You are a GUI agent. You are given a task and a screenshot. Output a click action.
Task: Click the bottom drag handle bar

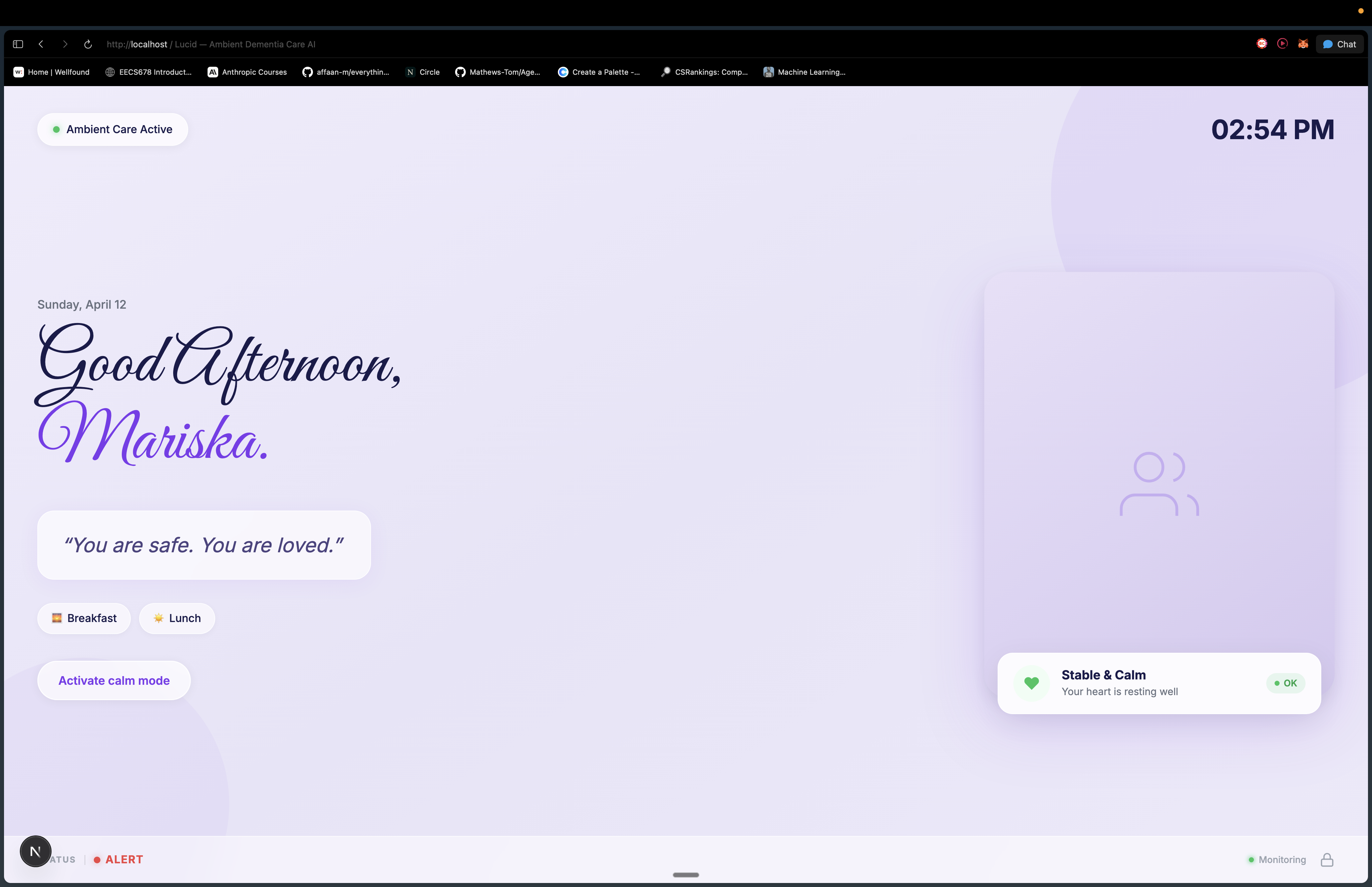click(686, 874)
